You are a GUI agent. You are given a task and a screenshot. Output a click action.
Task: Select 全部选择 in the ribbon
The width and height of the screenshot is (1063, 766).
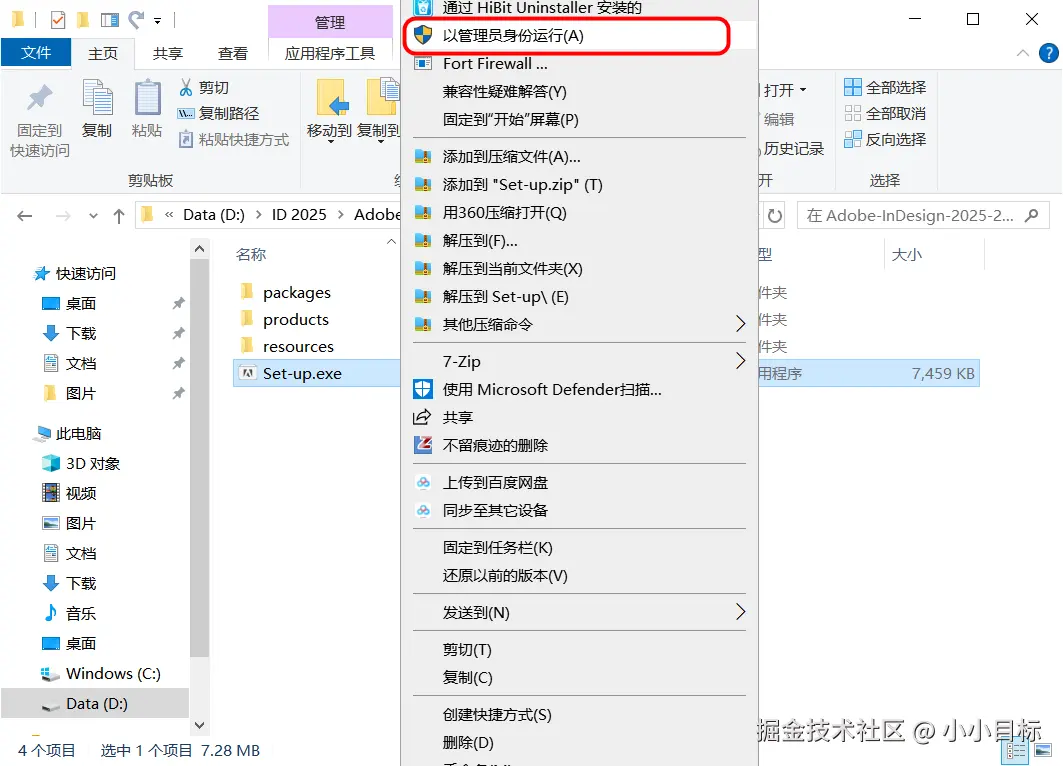(x=885, y=87)
